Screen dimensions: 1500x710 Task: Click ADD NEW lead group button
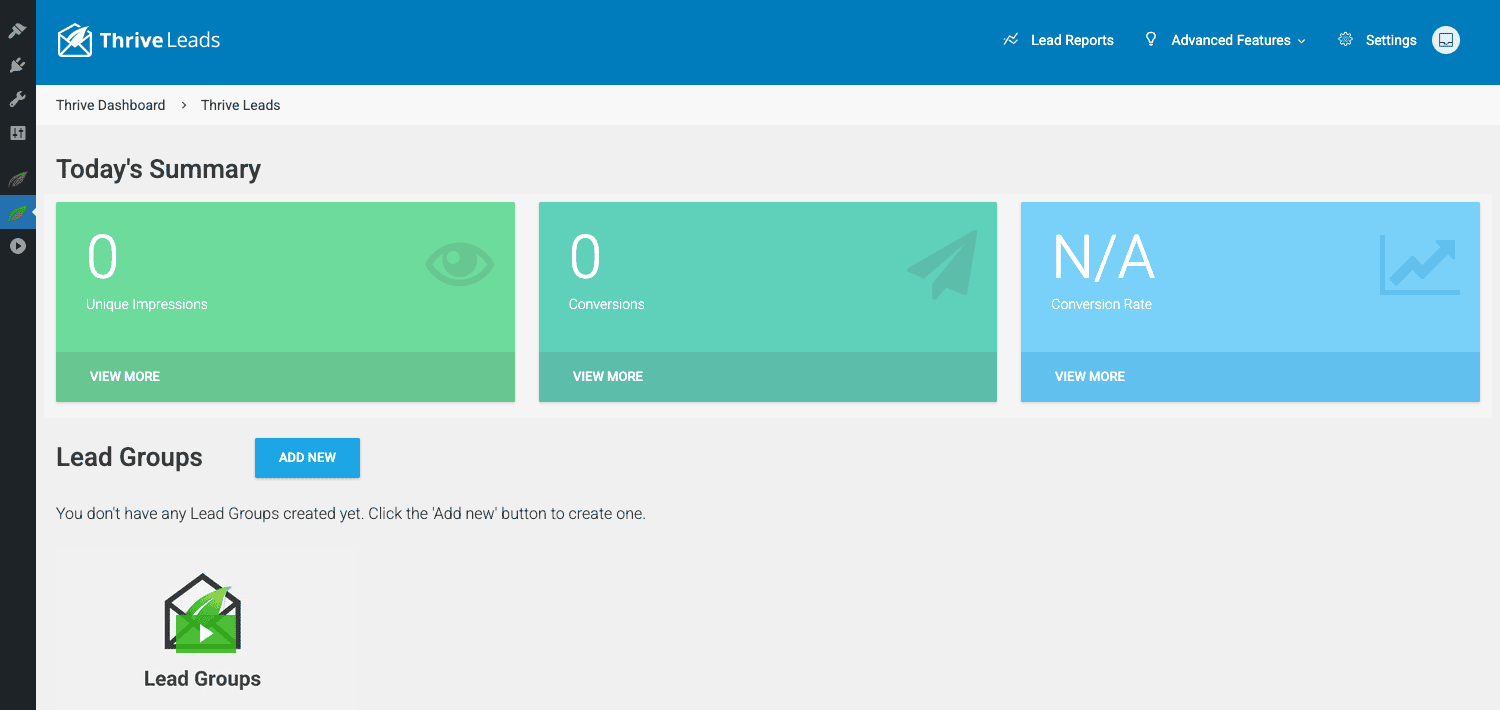[307, 457]
